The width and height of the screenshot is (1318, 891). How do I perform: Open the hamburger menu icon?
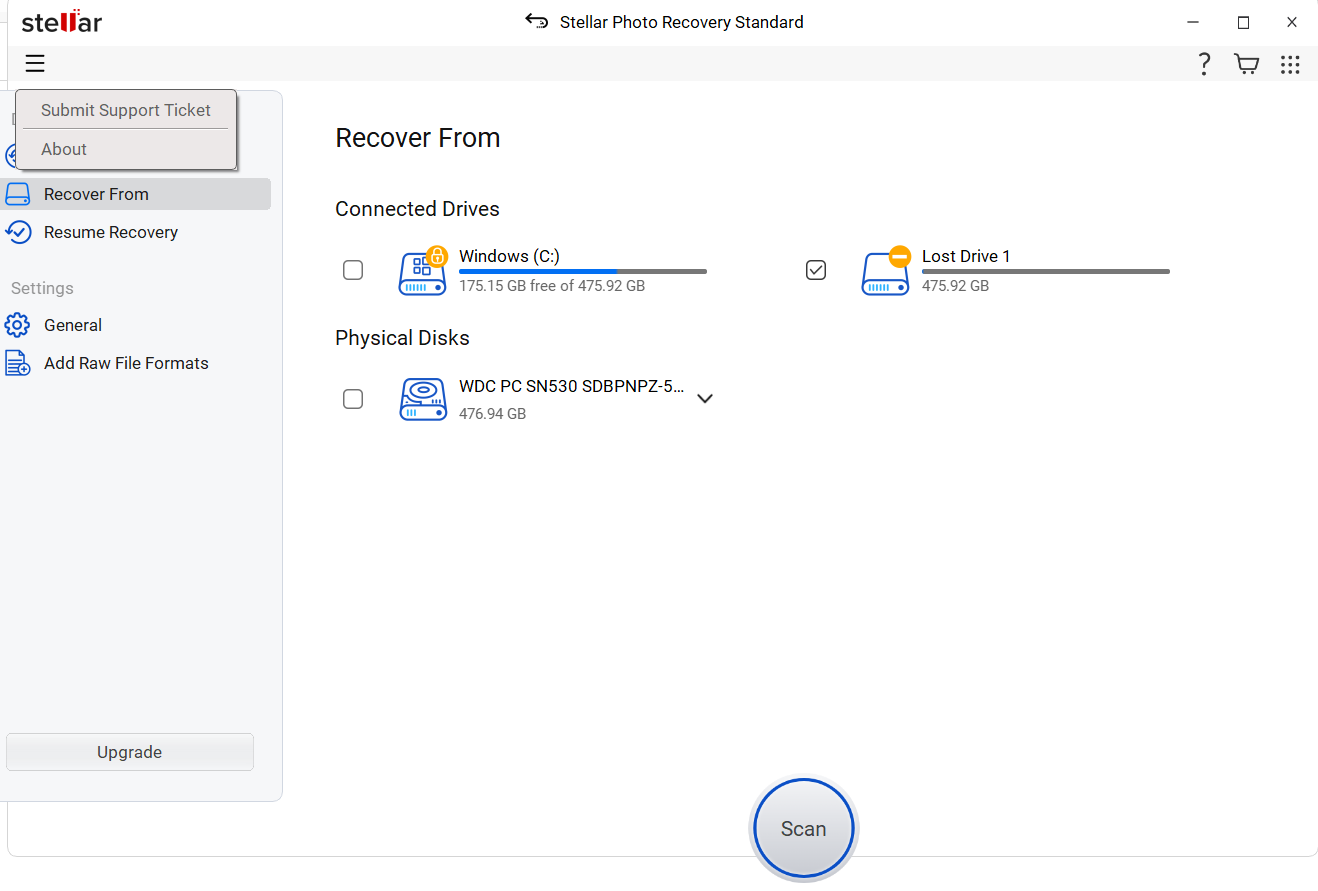[35, 64]
